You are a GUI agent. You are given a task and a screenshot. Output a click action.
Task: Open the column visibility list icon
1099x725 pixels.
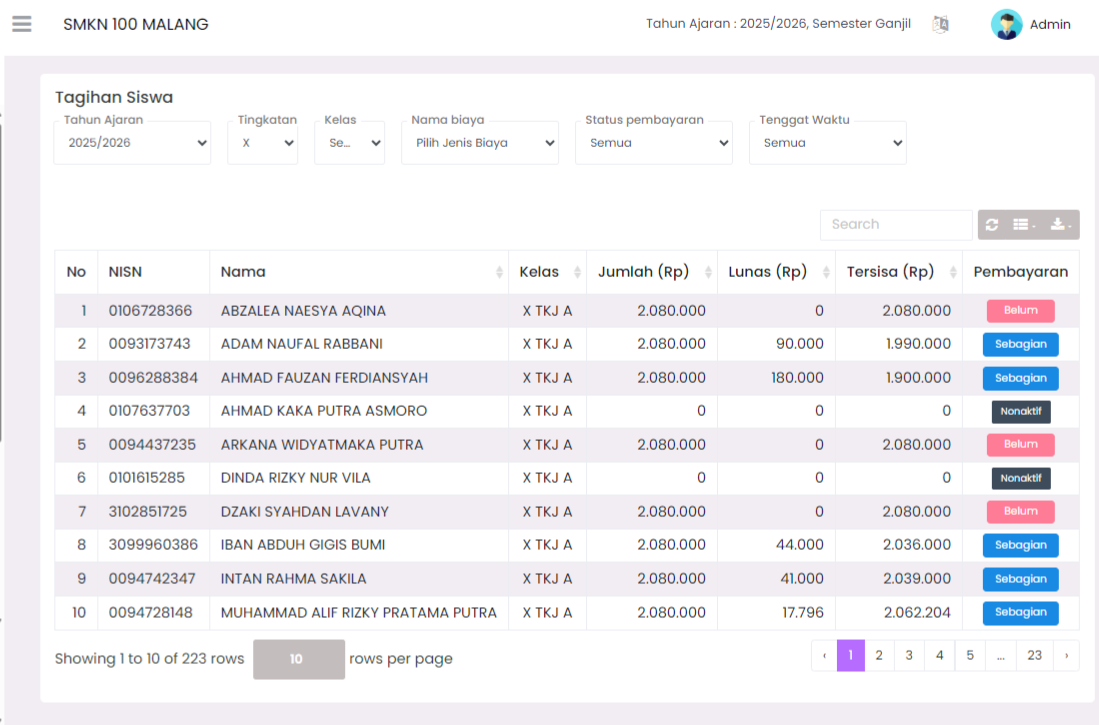click(x=1024, y=225)
